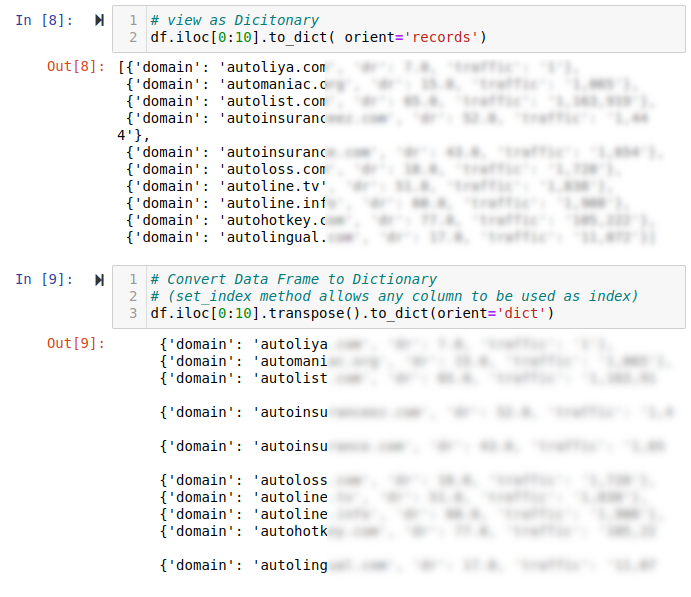This screenshot has height=597, width=691.
Task: Click the Out[8] row with 'autoline.tv'
Action: tap(369, 186)
